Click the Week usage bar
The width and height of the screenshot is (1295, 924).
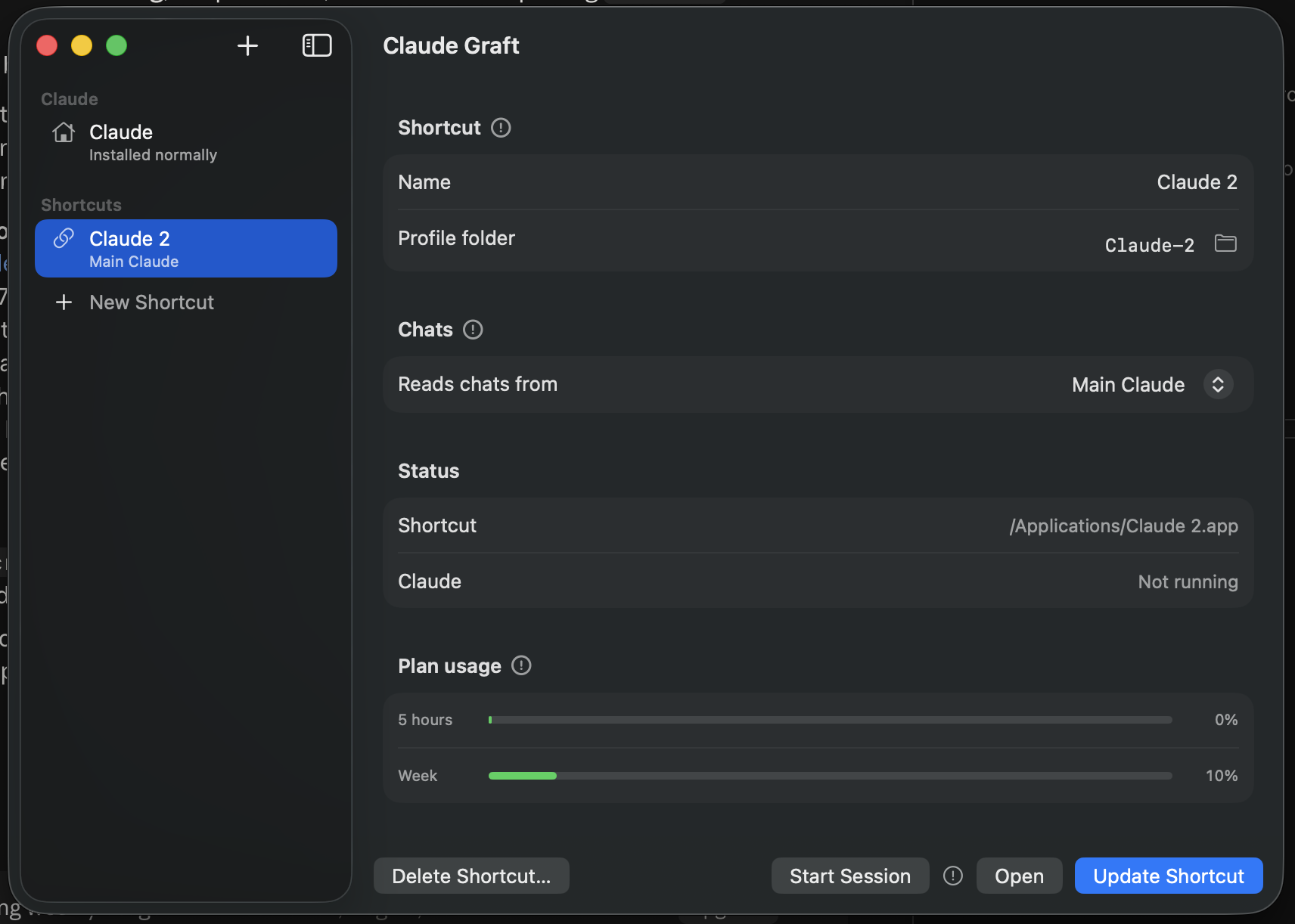(830, 776)
